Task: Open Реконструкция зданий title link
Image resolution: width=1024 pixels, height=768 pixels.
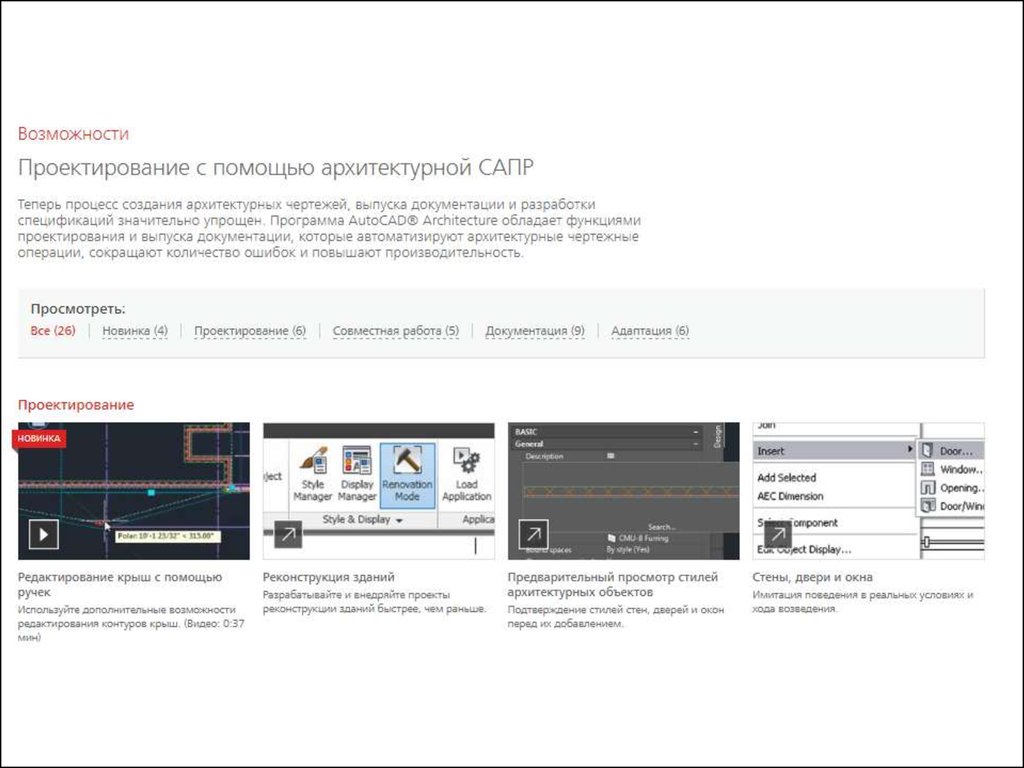Action: pyautogui.click(x=328, y=577)
